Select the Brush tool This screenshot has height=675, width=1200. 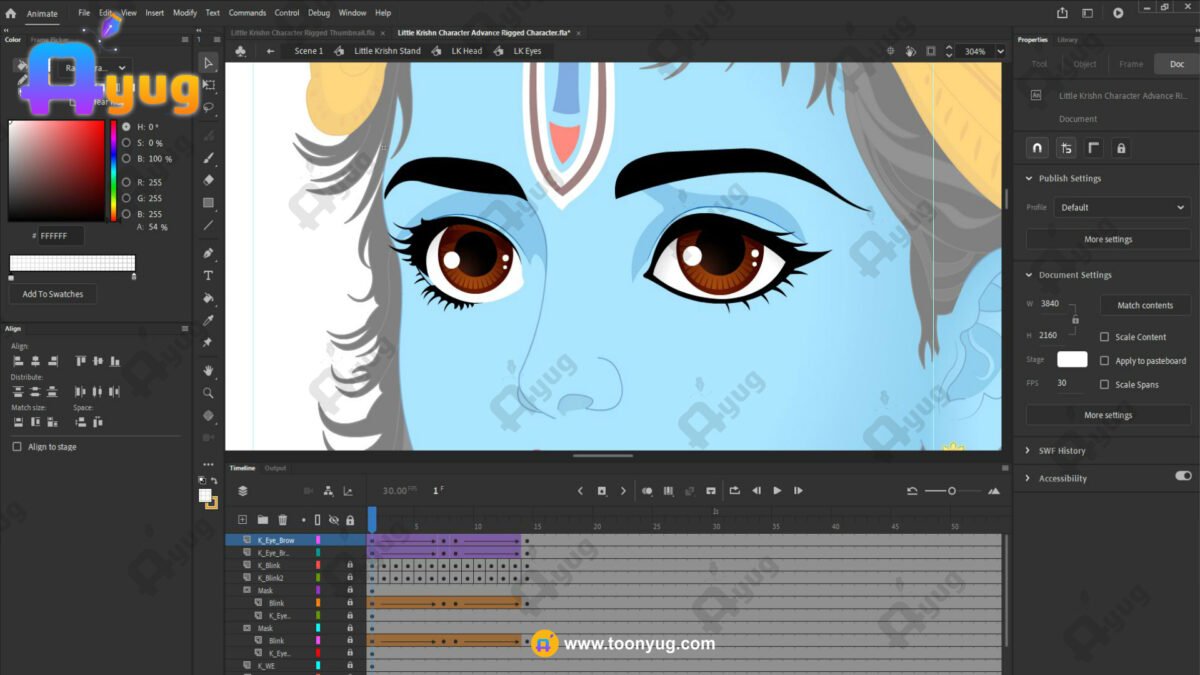[208, 158]
